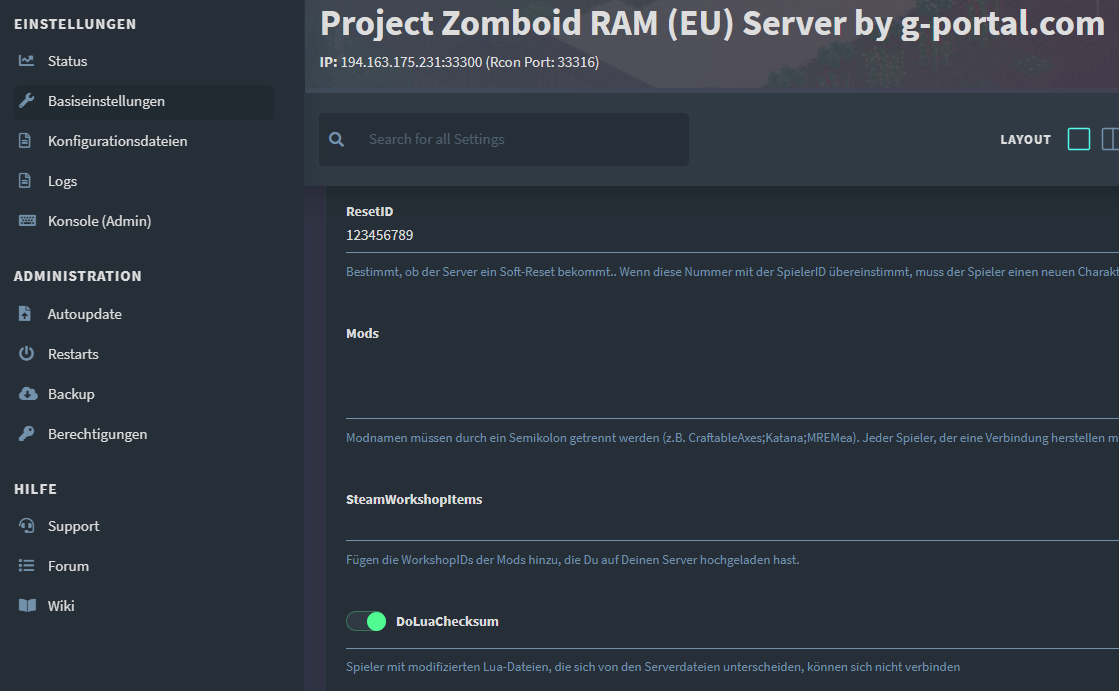The width and height of the screenshot is (1119, 691).
Task: Open Wiki using the book icon
Action: tap(24, 605)
